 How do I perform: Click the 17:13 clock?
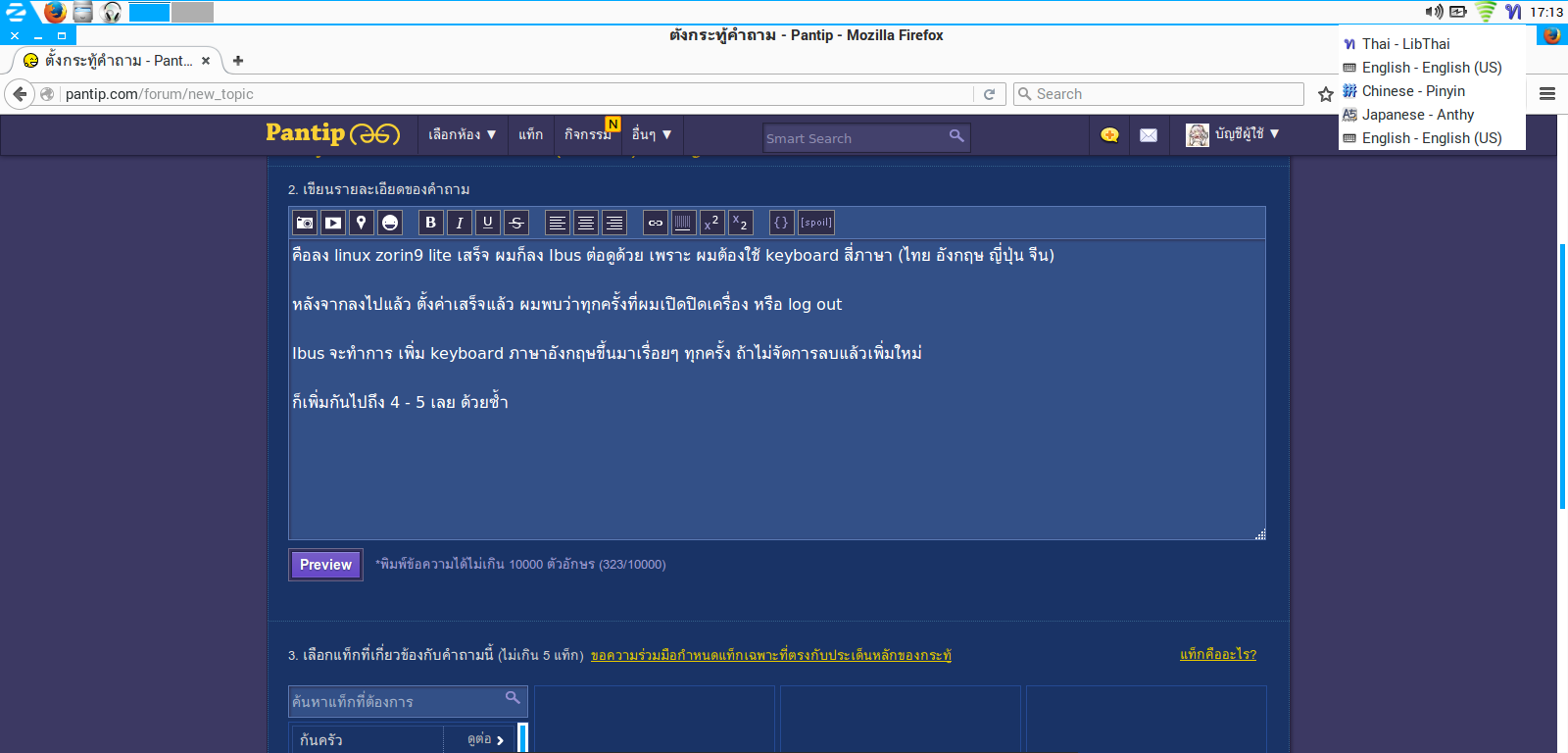1546,12
